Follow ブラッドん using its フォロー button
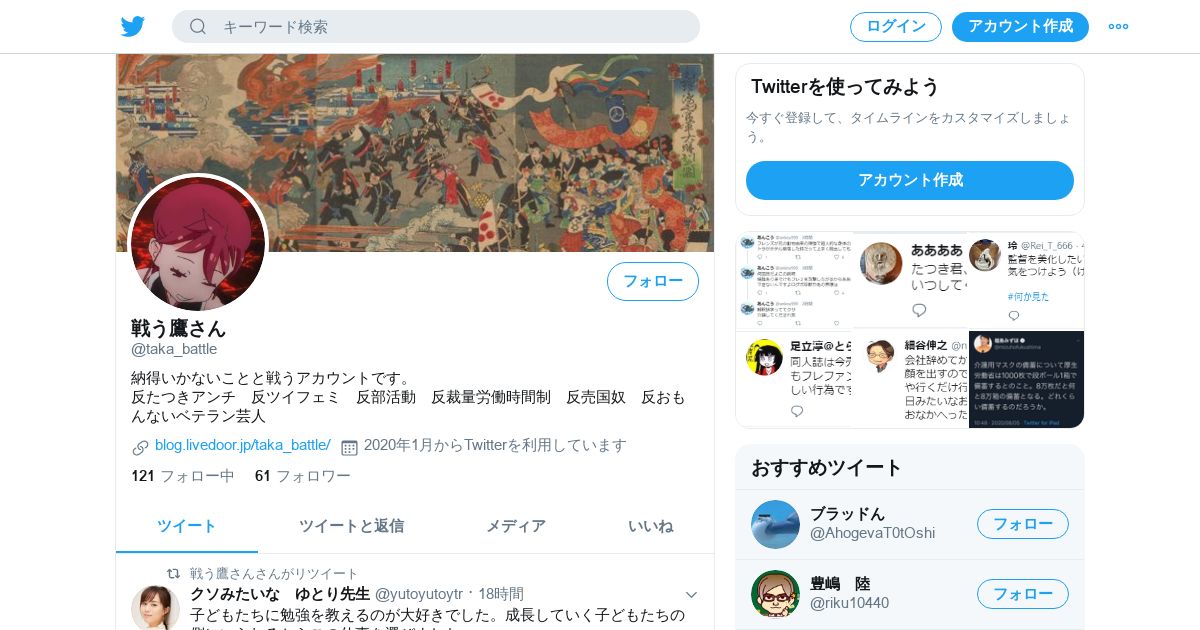1200x630 pixels. pos(1023,524)
